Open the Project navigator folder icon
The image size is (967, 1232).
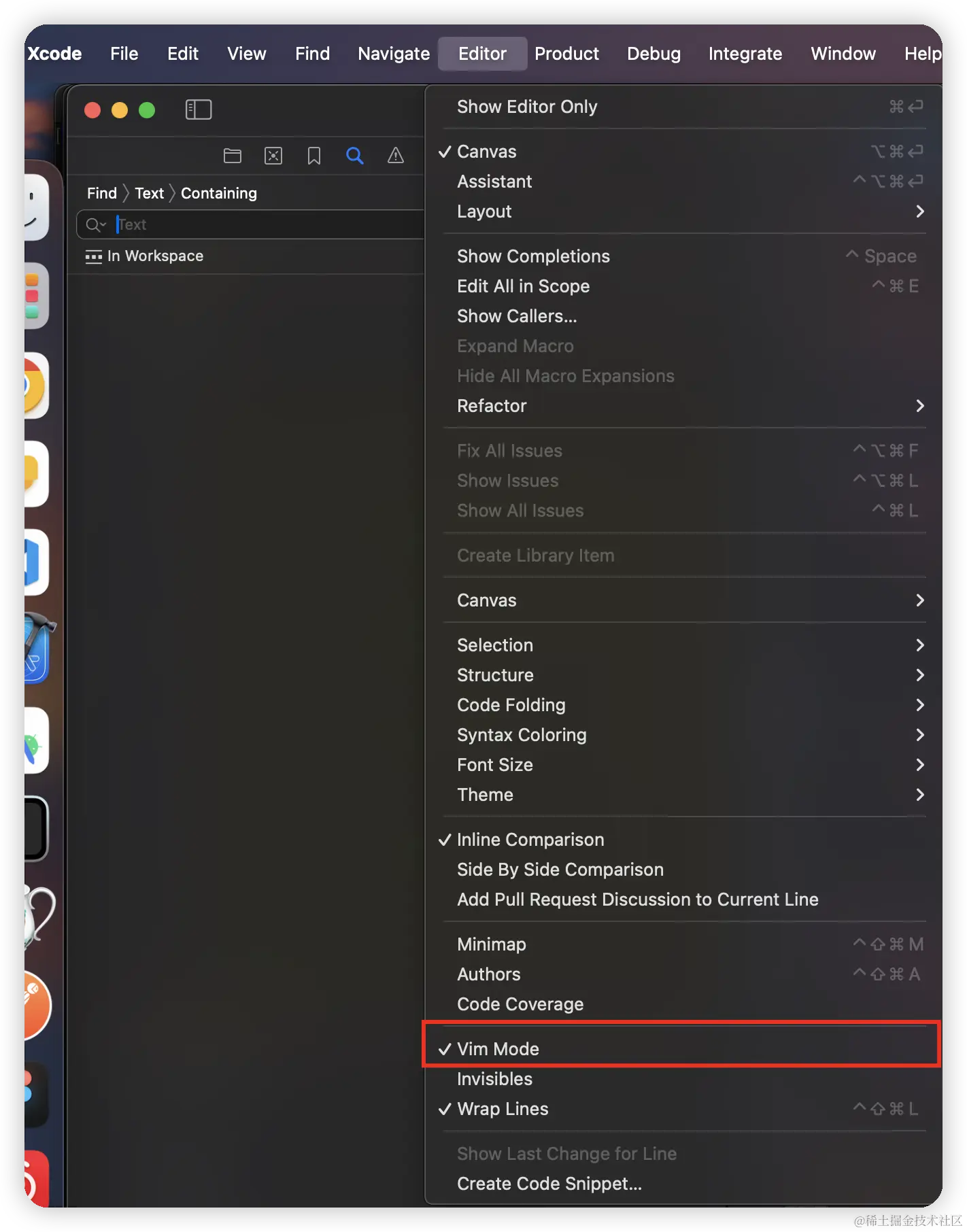(233, 156)
